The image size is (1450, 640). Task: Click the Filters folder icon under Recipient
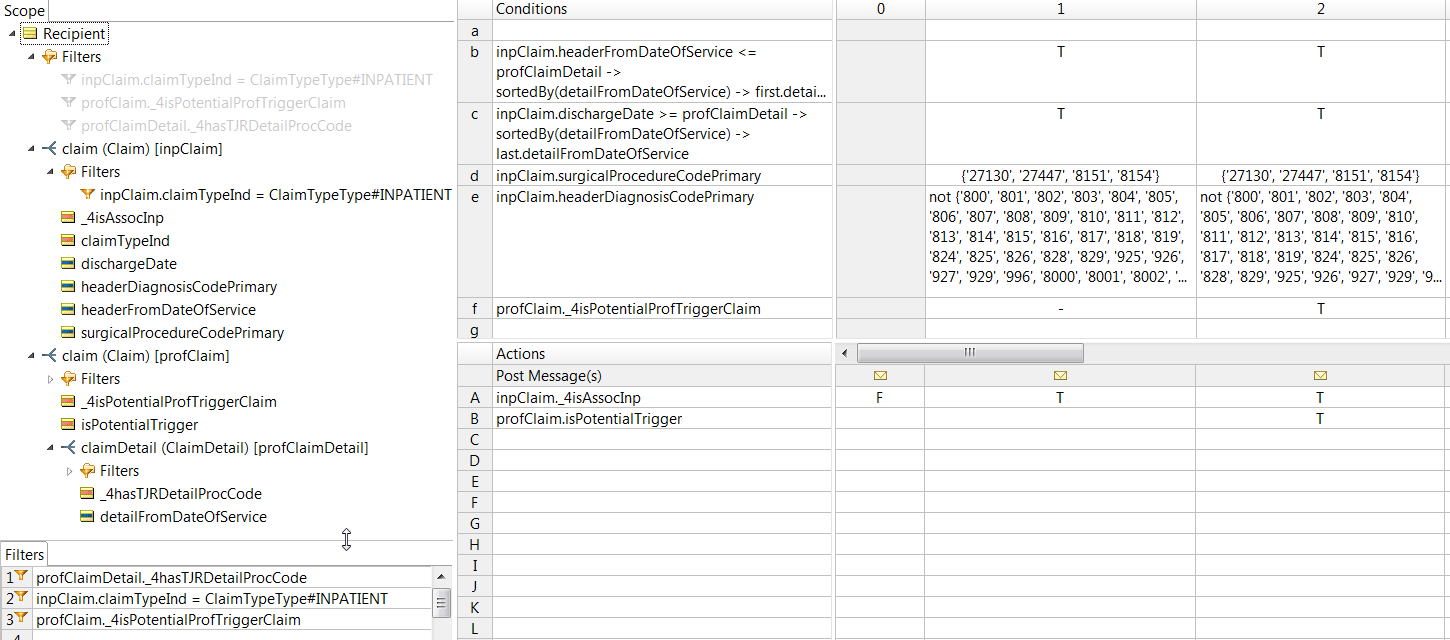49,57
